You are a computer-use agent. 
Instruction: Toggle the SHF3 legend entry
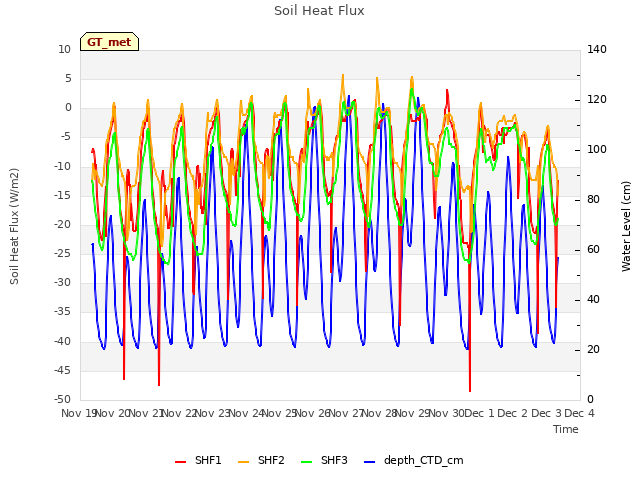pyautogui.click(x=324, y=460)
